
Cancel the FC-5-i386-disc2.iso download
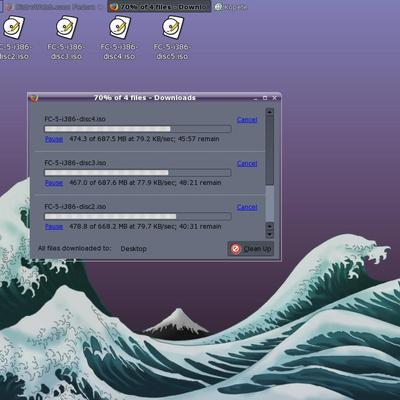(x=247, y=207)
